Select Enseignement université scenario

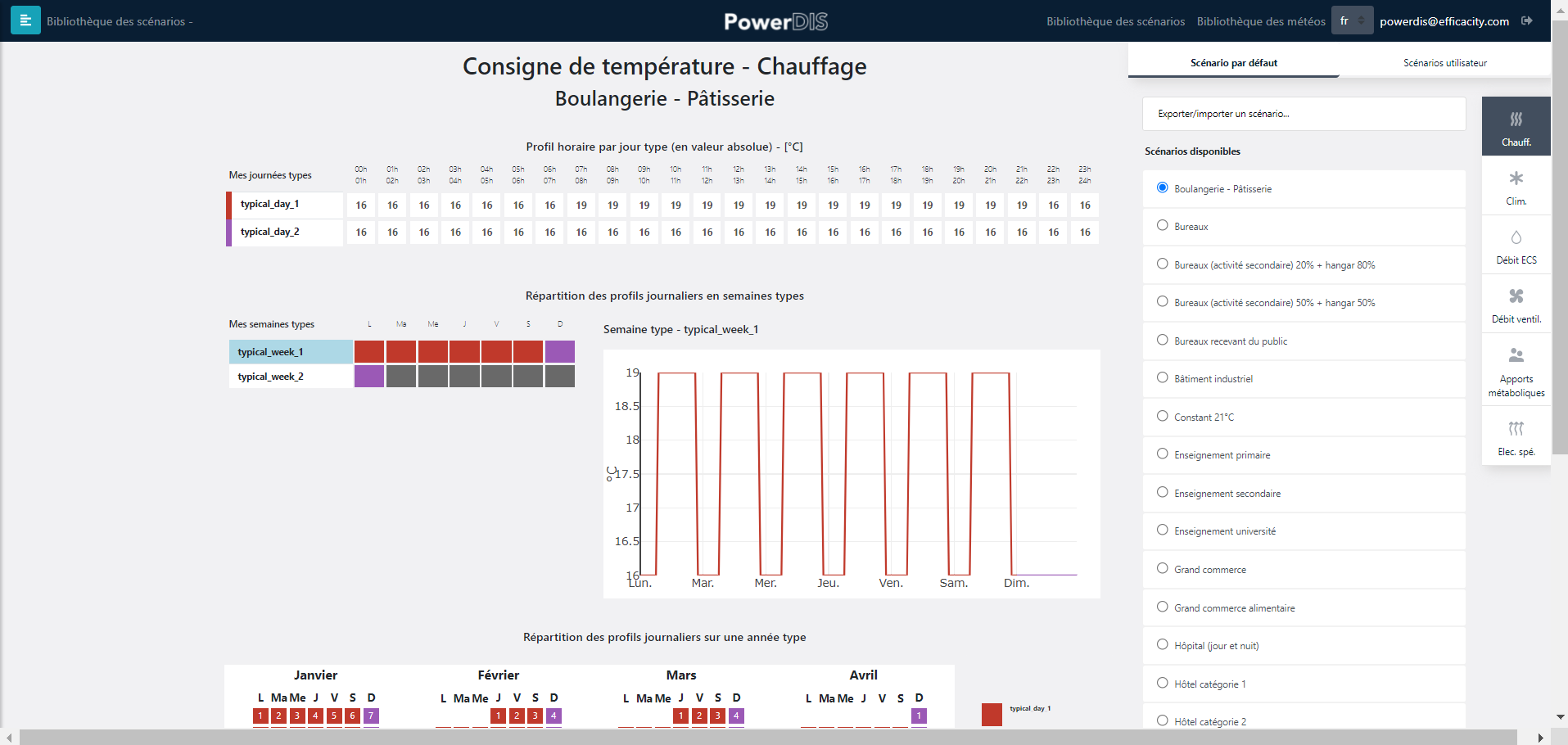tap(1162, 530)
